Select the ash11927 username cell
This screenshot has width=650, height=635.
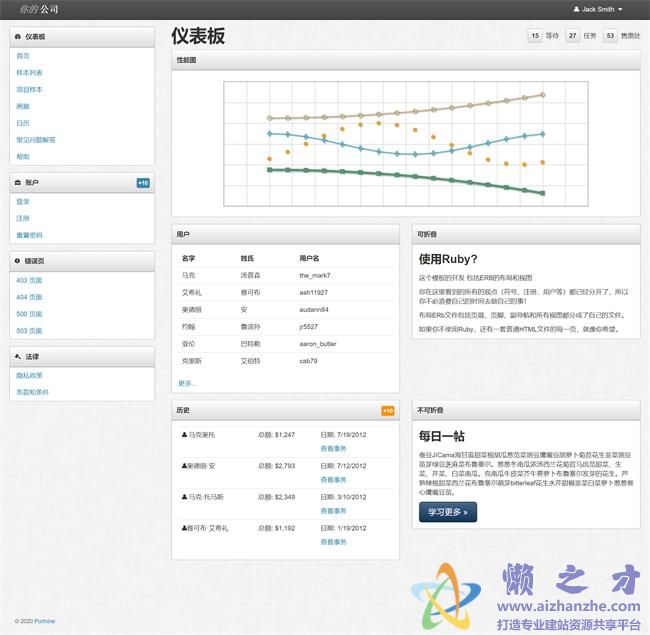(313, 292)
